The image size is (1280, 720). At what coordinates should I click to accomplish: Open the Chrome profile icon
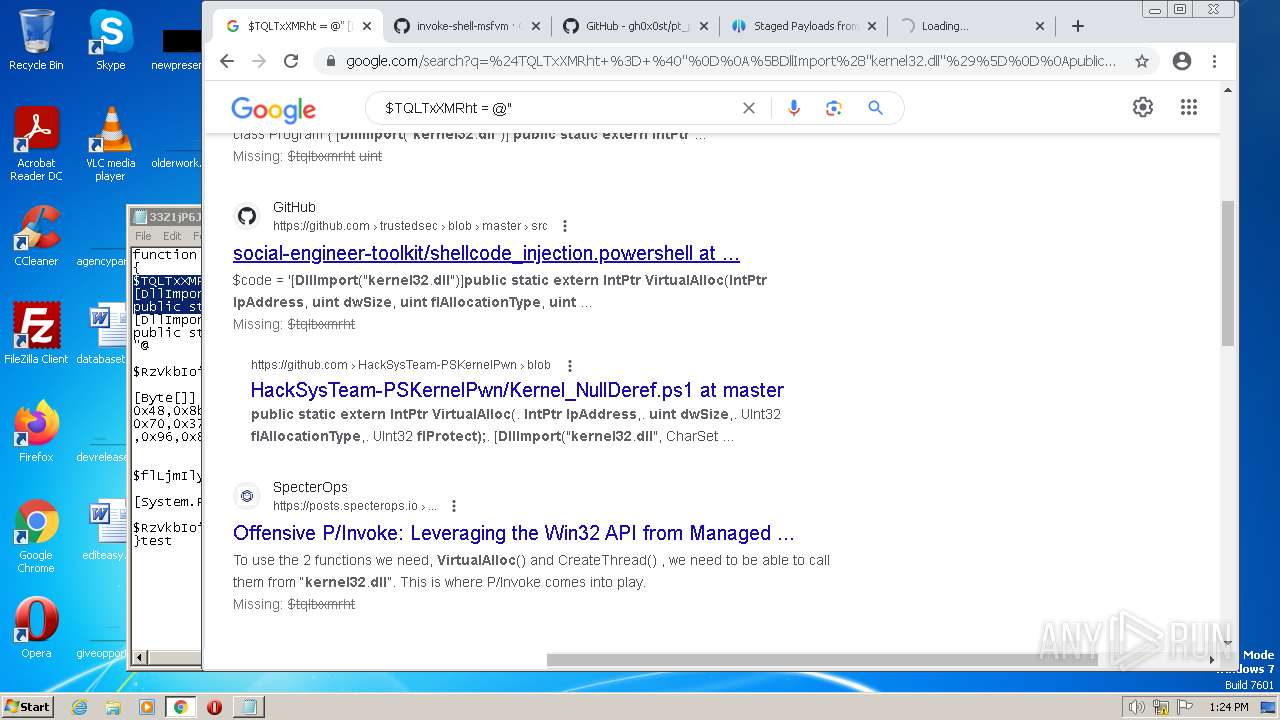point(1182,61)
